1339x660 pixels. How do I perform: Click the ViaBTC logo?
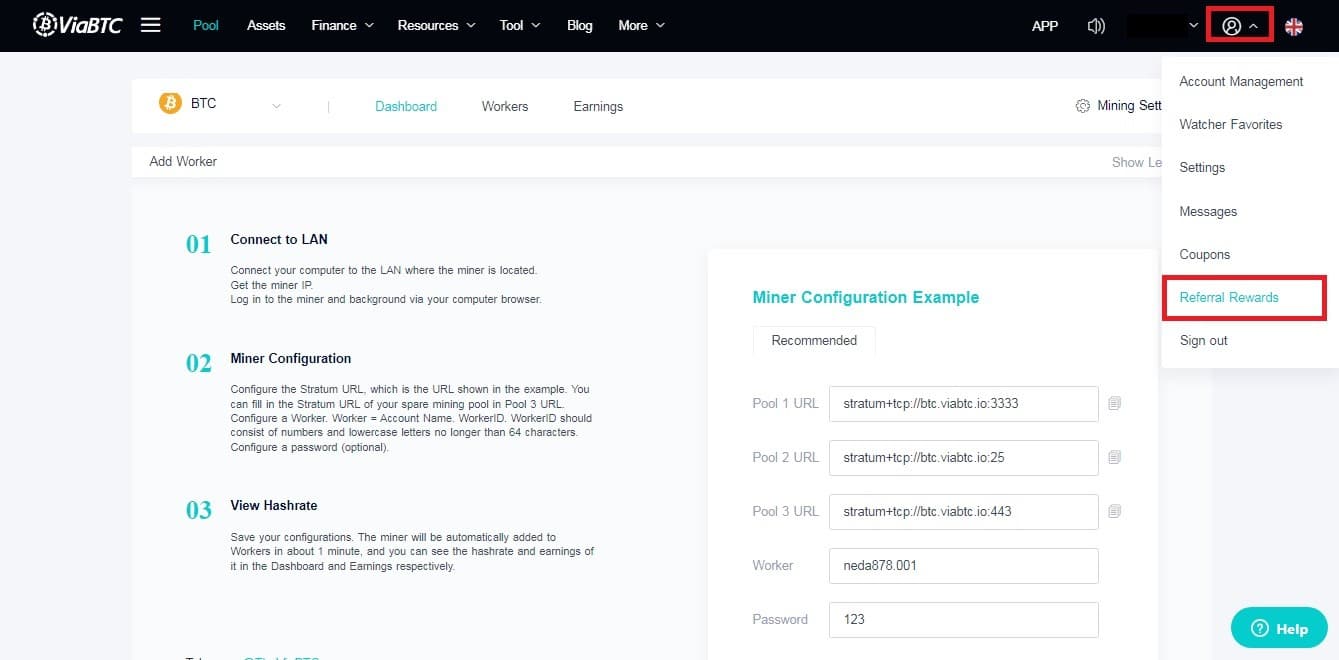pos(77,25)
